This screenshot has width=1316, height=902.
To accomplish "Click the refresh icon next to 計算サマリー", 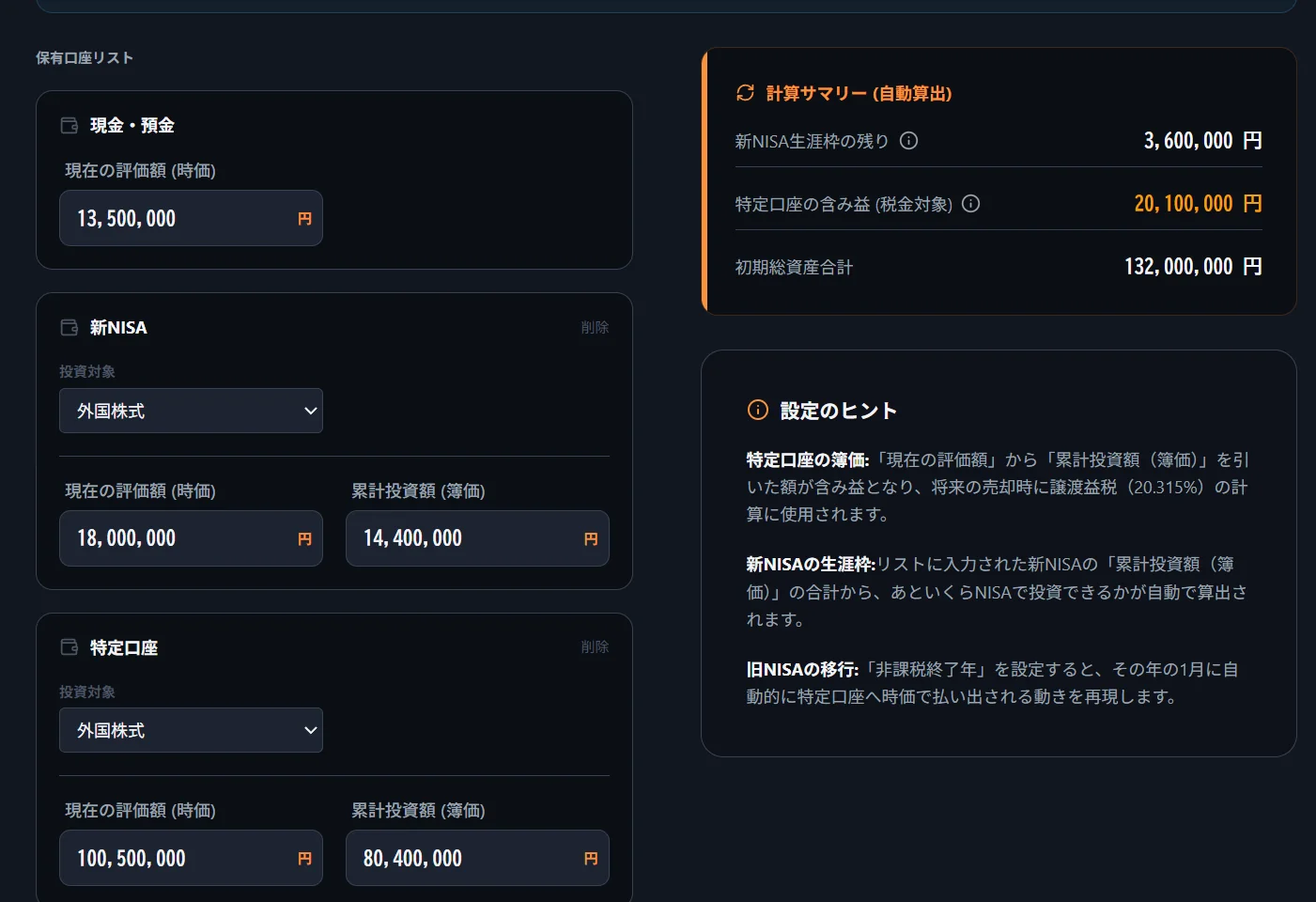I will tap(745, 92).
